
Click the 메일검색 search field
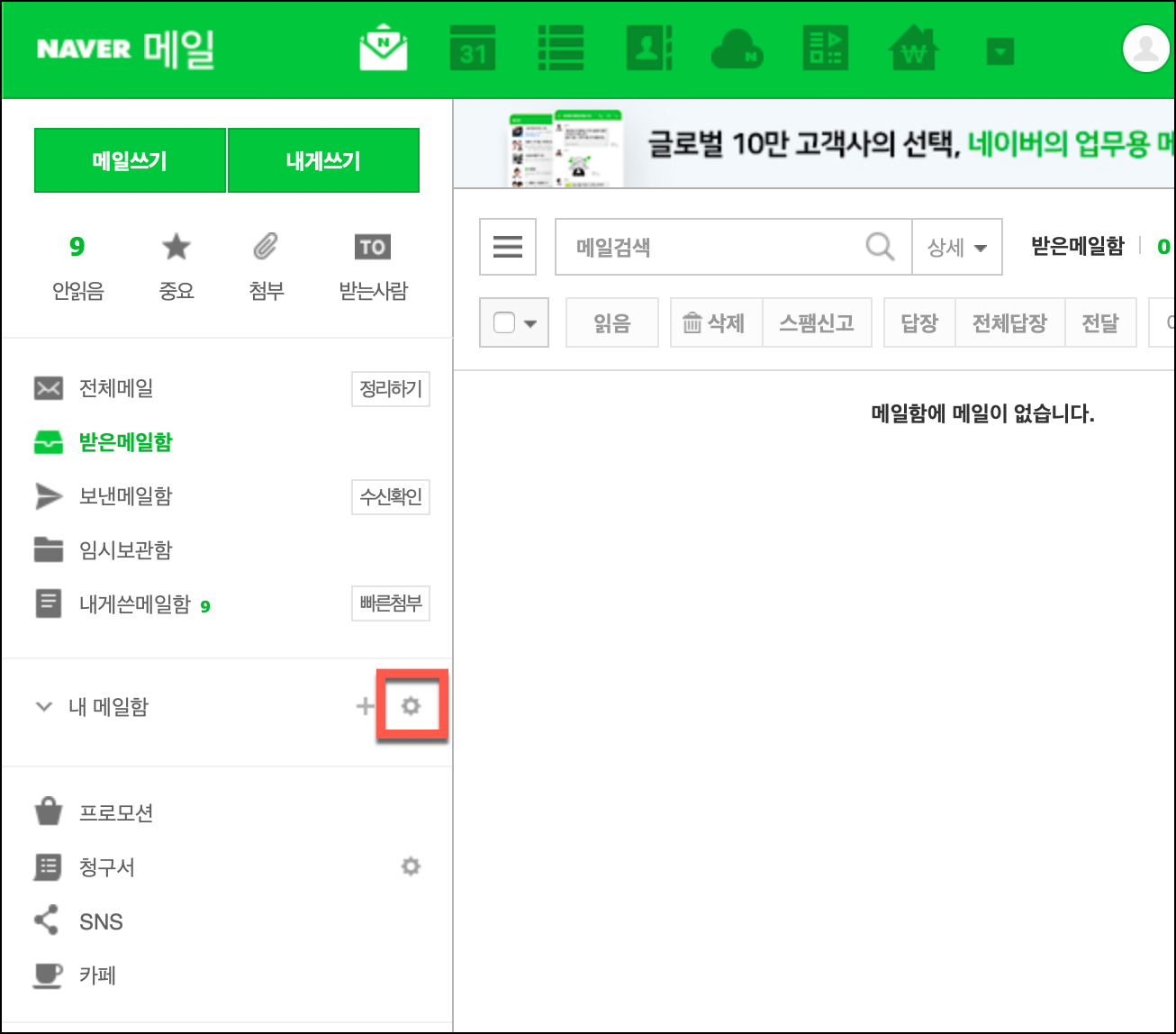coord(711,247)
